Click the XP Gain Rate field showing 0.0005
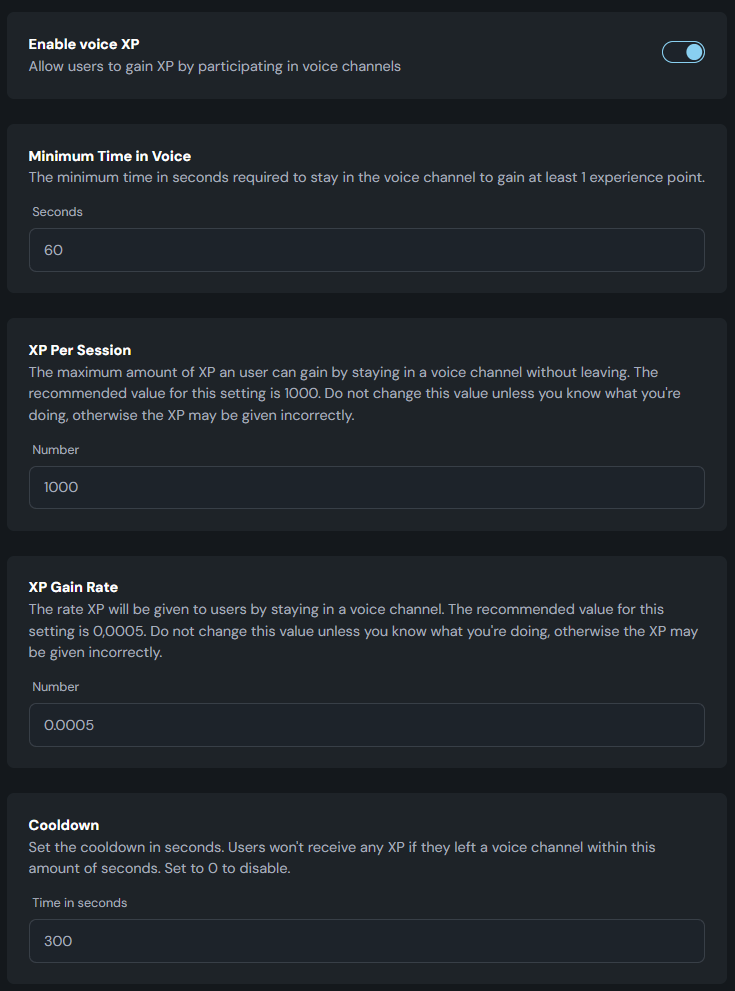 [367, 725]
